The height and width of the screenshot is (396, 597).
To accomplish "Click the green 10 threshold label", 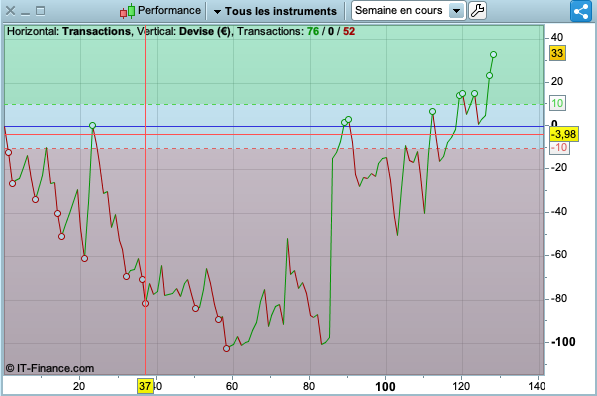I will [557, 103].
